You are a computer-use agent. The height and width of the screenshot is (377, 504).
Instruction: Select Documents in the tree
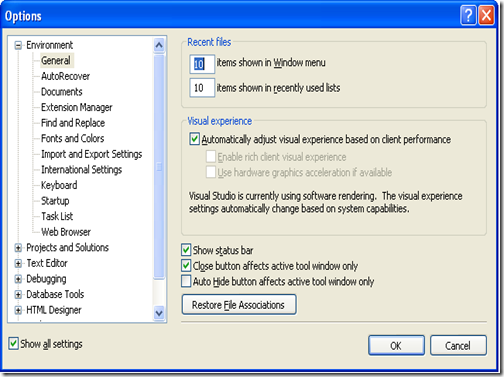[62, 92]
